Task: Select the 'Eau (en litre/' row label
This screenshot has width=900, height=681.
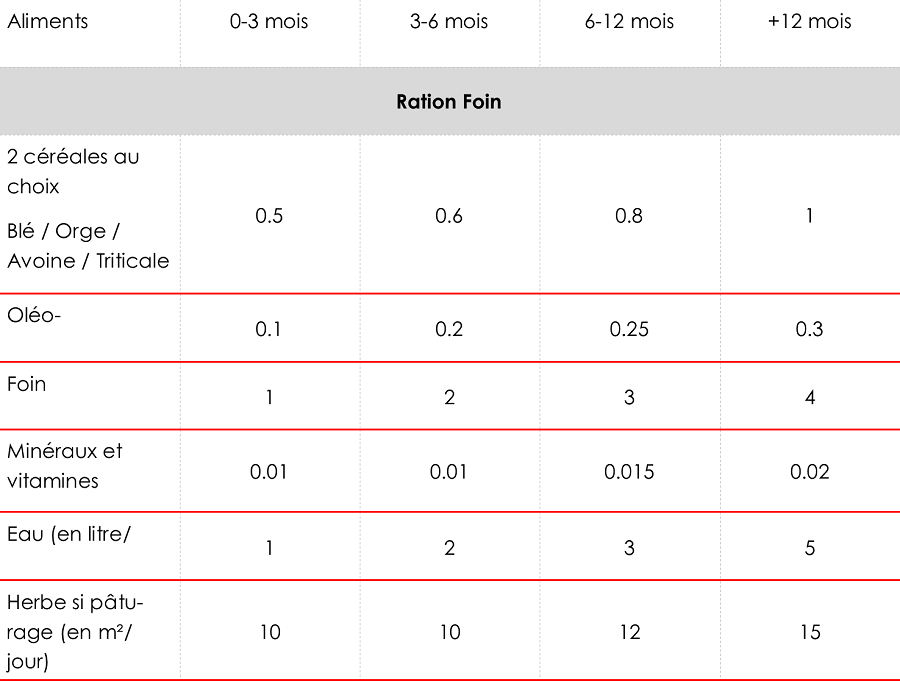Action: click(69, 534)
